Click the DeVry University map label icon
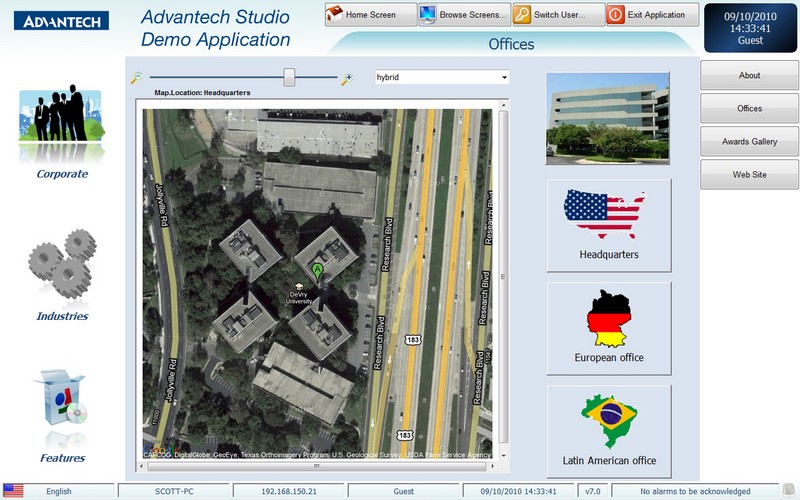 299,287
